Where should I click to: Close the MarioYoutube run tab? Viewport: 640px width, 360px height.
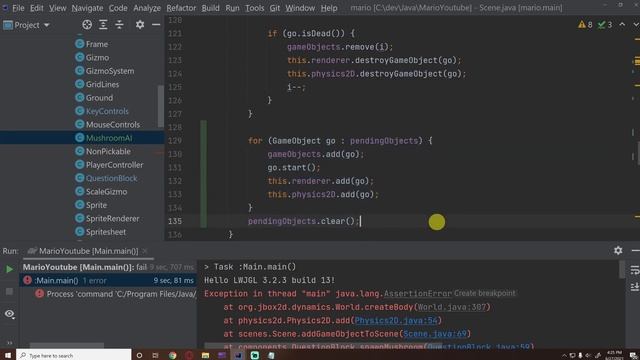[145, 251]
